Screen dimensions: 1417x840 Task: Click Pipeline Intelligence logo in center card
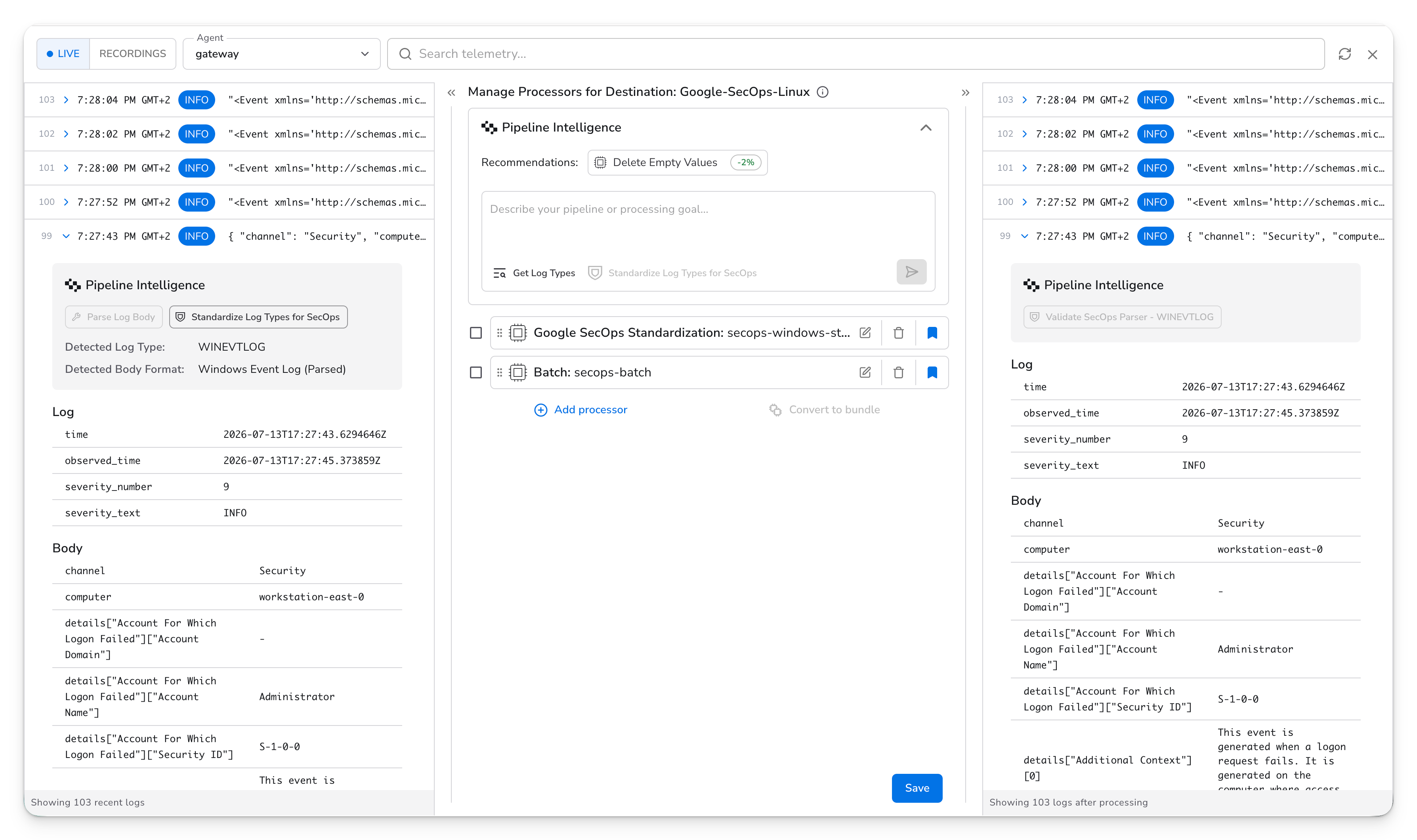coord(489,127)
